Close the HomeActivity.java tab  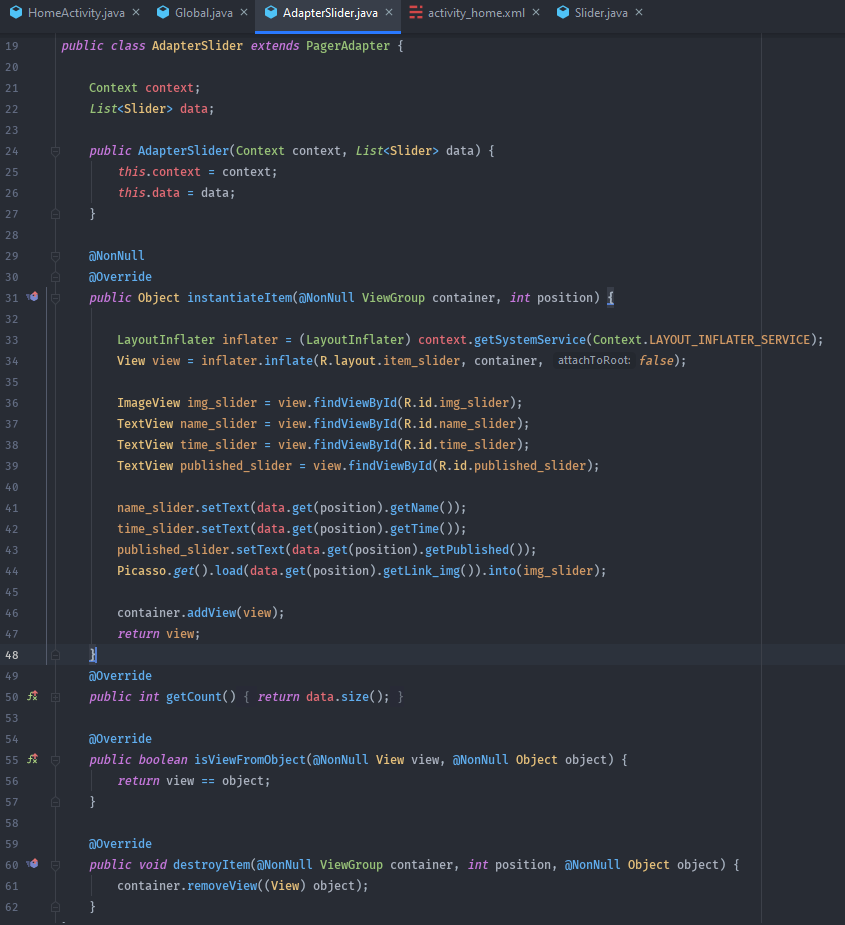tap(136, 12)
